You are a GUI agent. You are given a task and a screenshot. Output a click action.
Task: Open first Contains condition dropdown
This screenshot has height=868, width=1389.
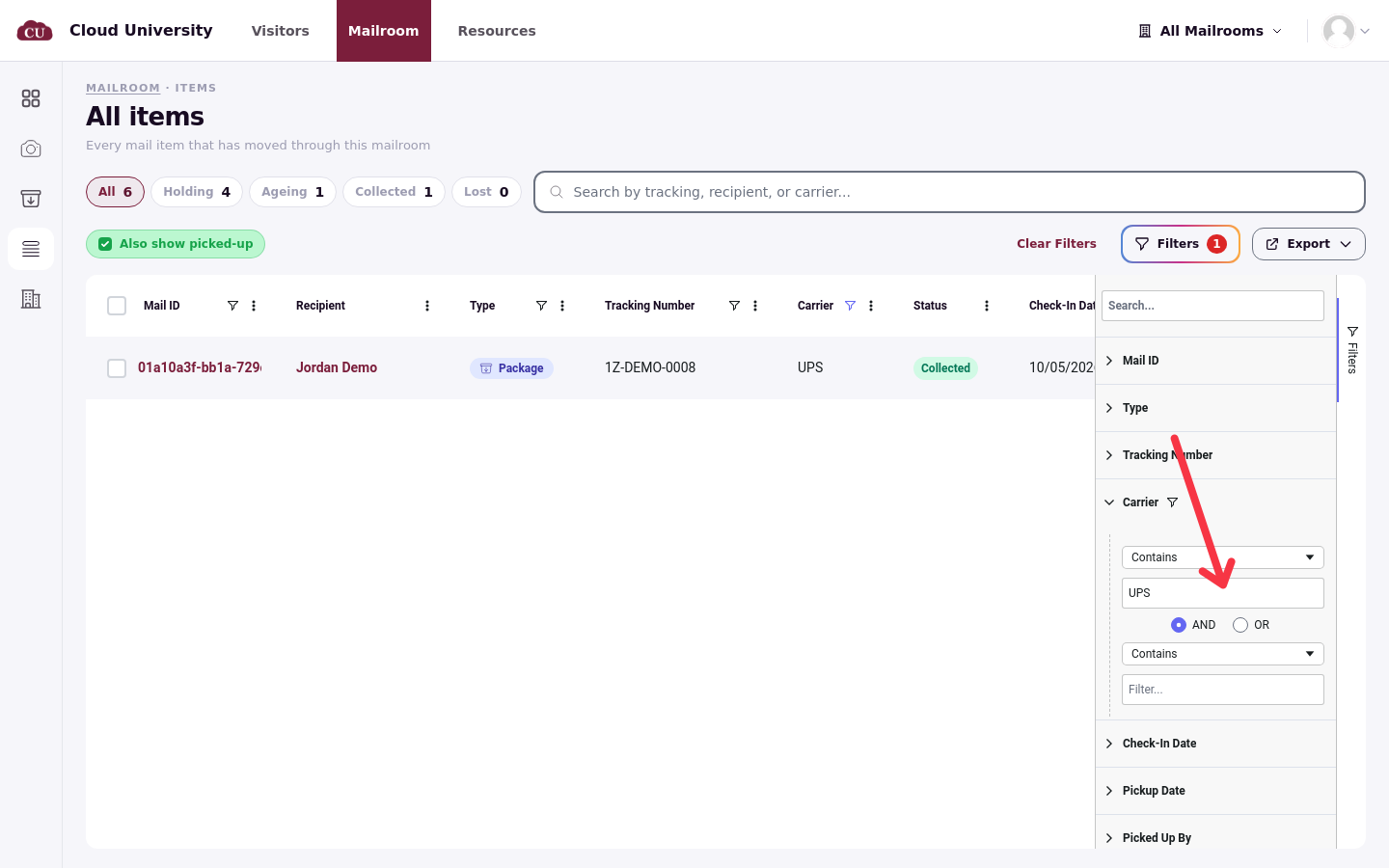point(1223,557)
